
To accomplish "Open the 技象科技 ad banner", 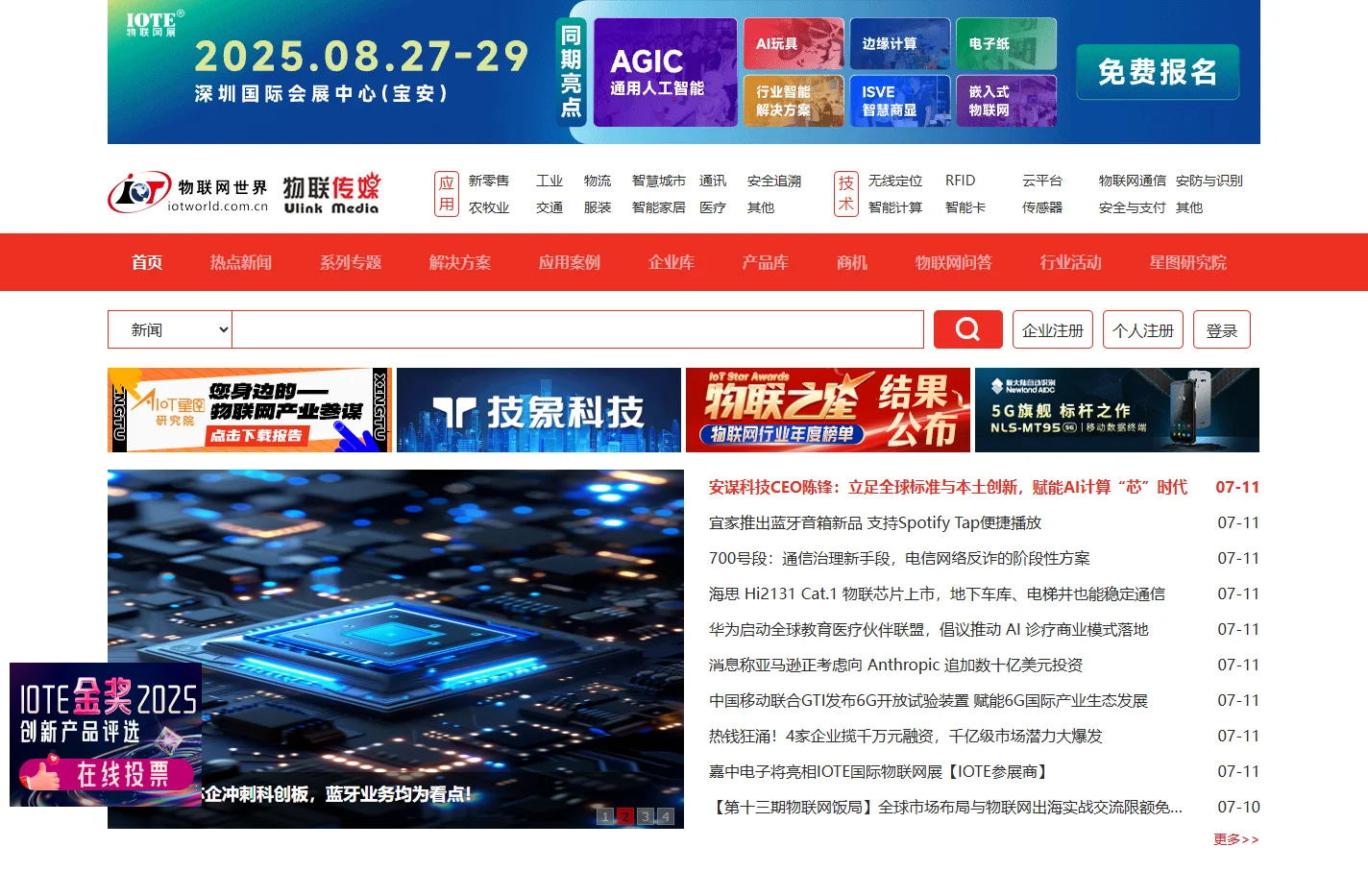I will (x=539, y=410).
